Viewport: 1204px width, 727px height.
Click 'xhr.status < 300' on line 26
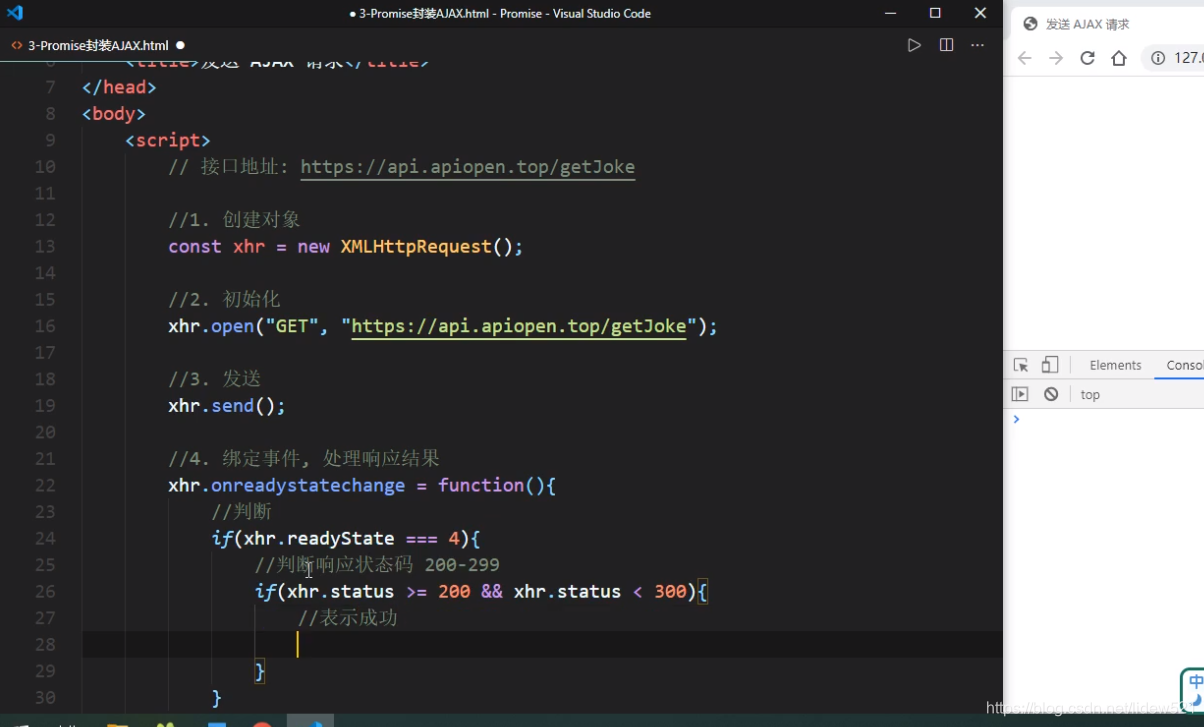pos(600,591)
